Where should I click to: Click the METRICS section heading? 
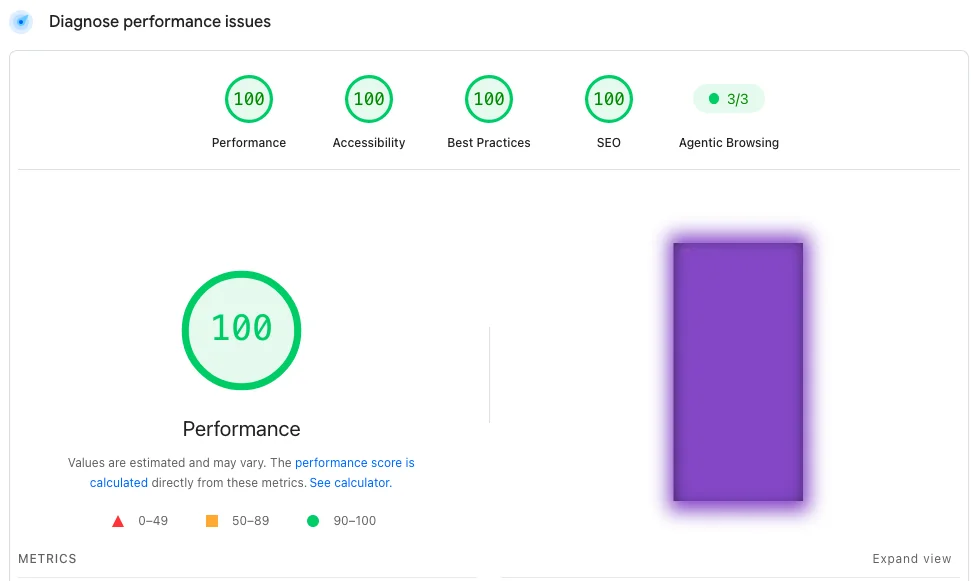(47, 559)
